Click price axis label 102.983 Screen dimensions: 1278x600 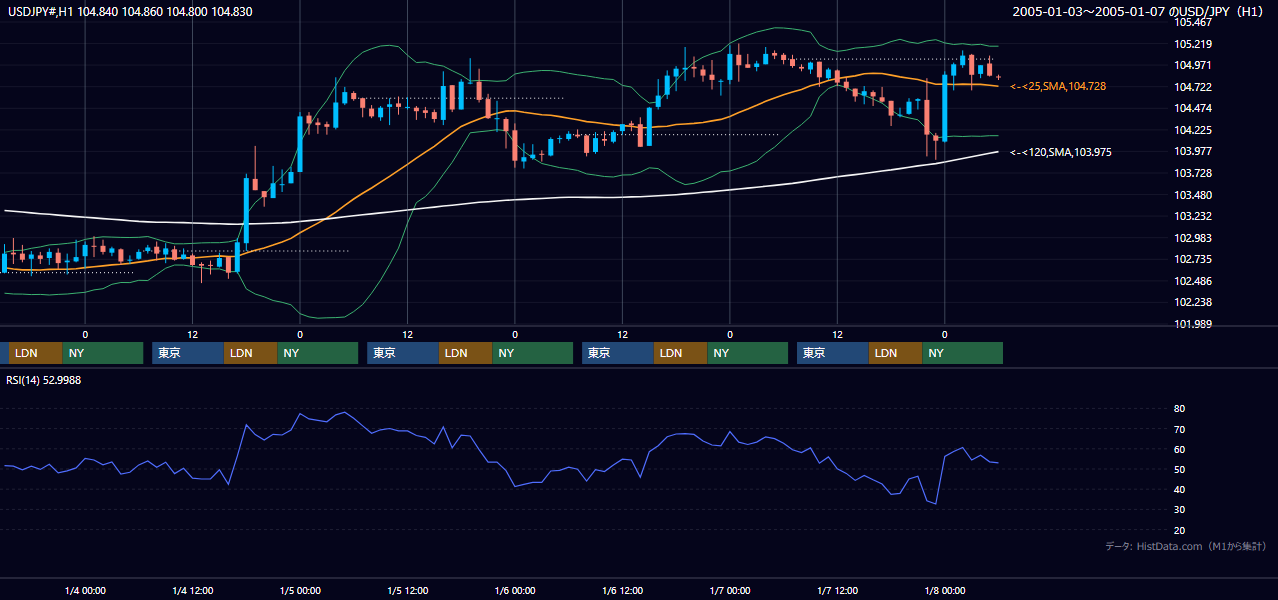[1195, 238]
